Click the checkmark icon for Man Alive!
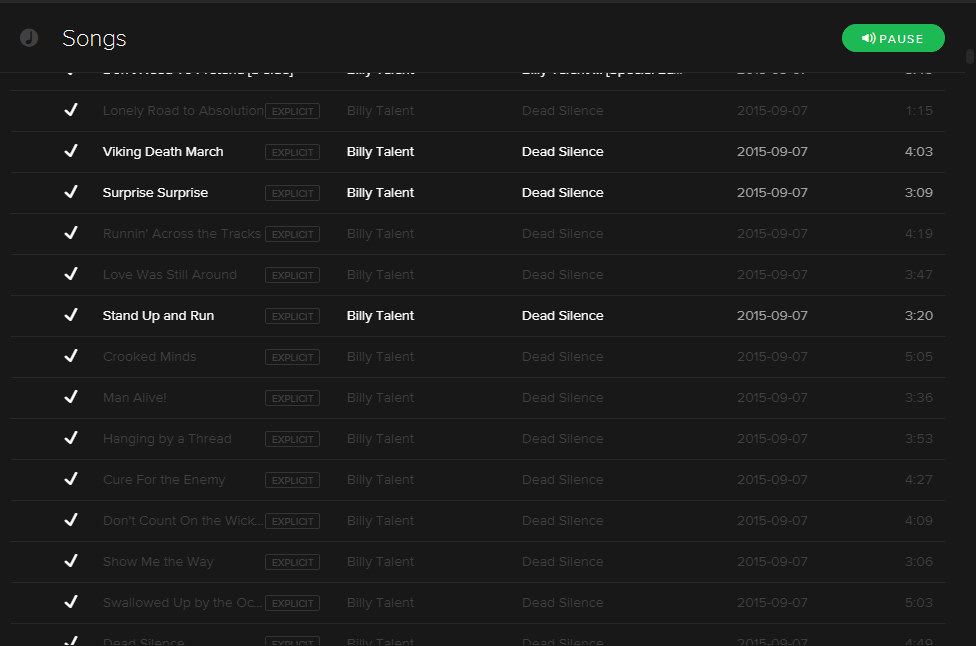The height and width of the screenshot is (646, 976). pyautogui.click(x=71, y=397)
